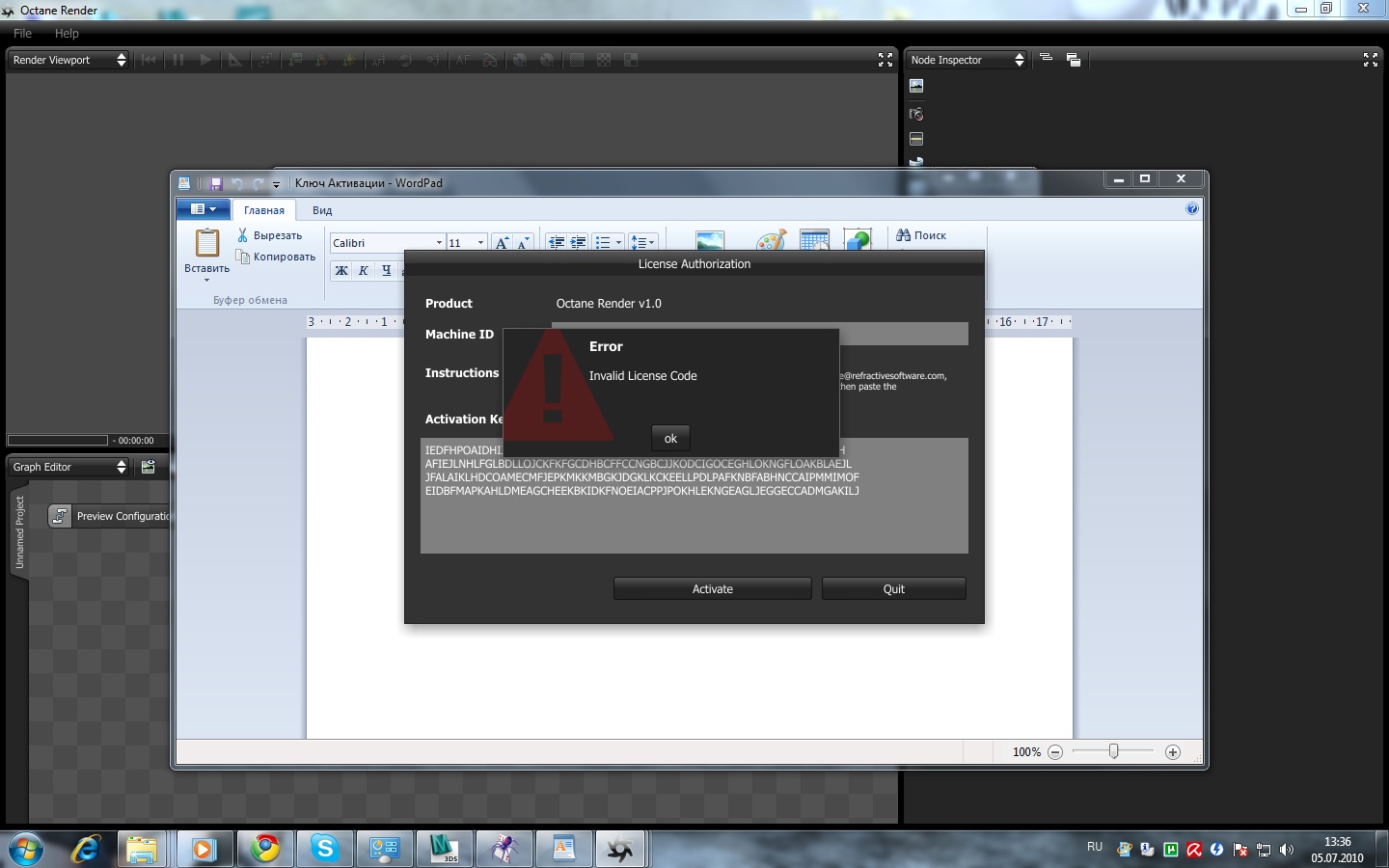1389x868 pixels.
Task: Click the play icon in Render Viewport toolbar
Action: click(x=205, y=60)
